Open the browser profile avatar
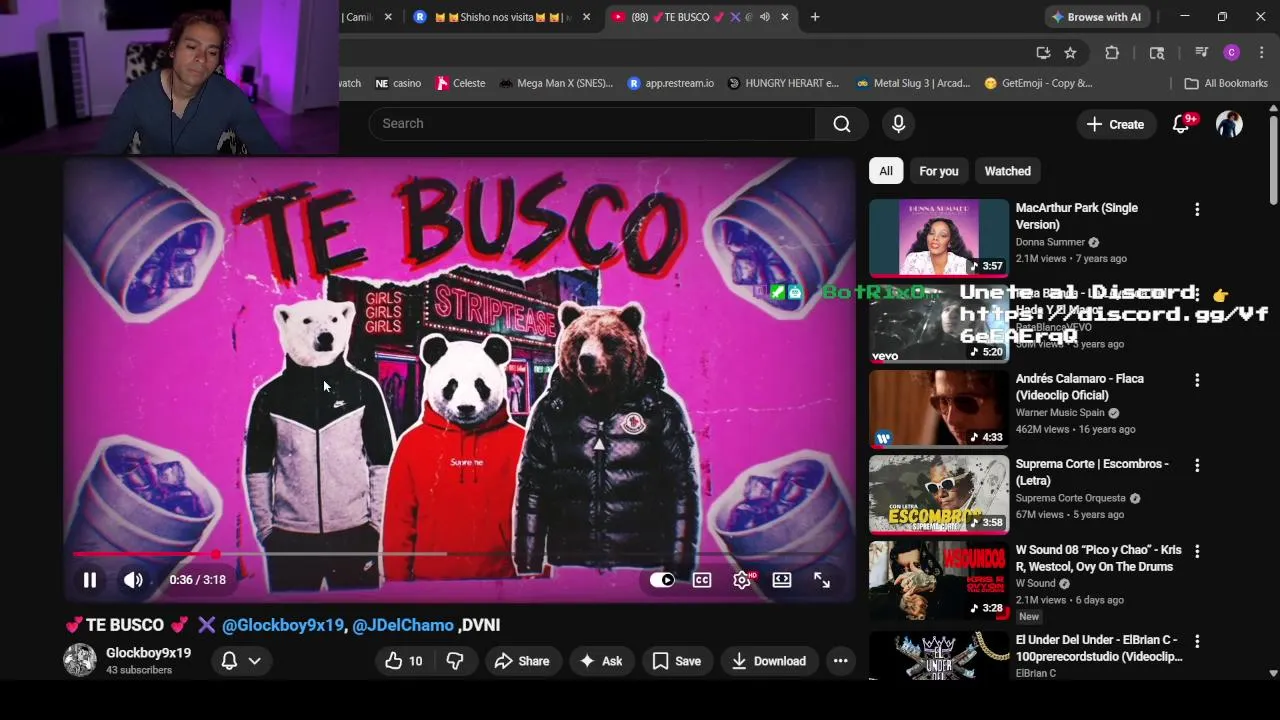 point(1232,53)
